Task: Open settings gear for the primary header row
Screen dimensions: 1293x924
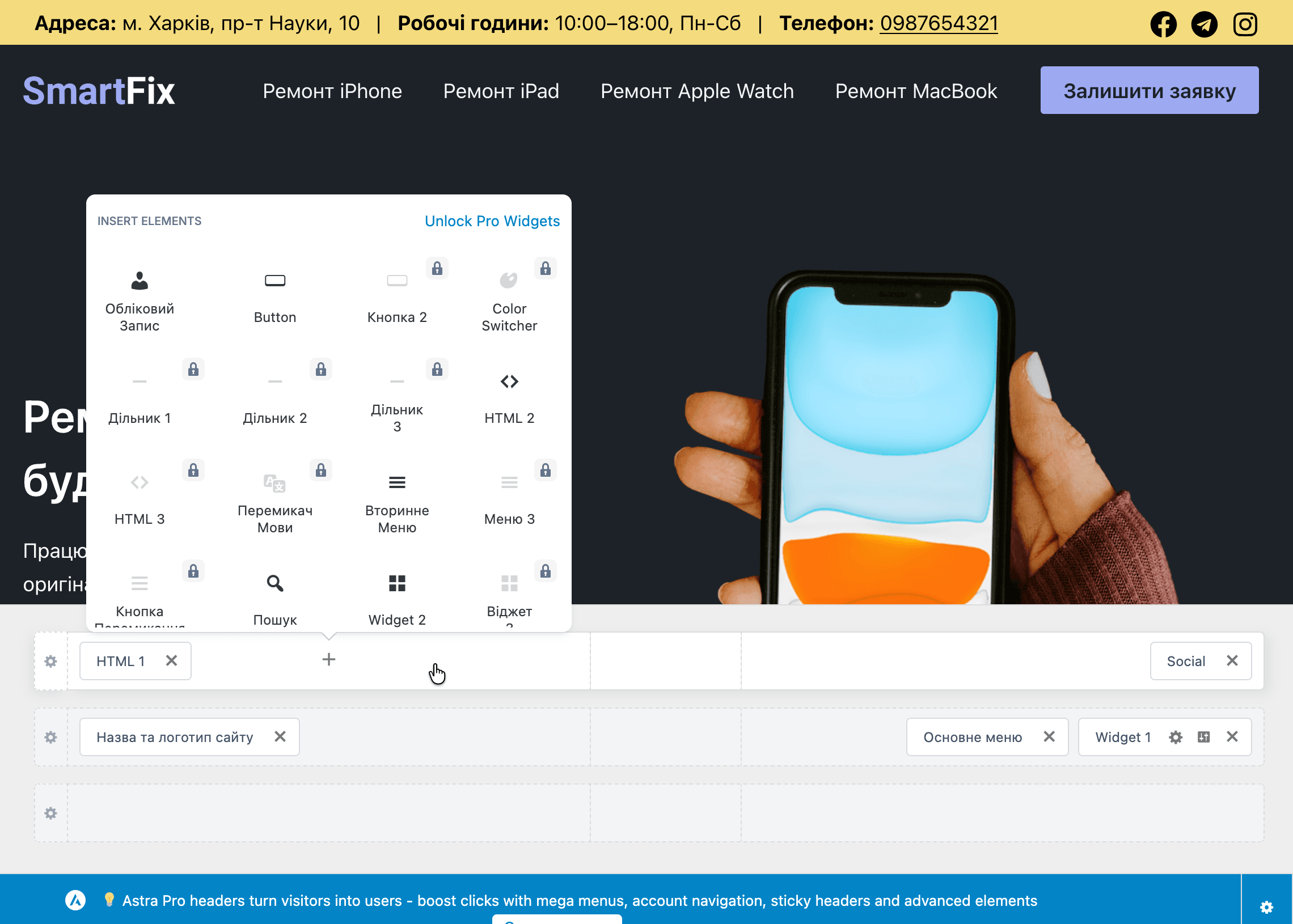Action: pyautogui.click(x=50, y=737)
